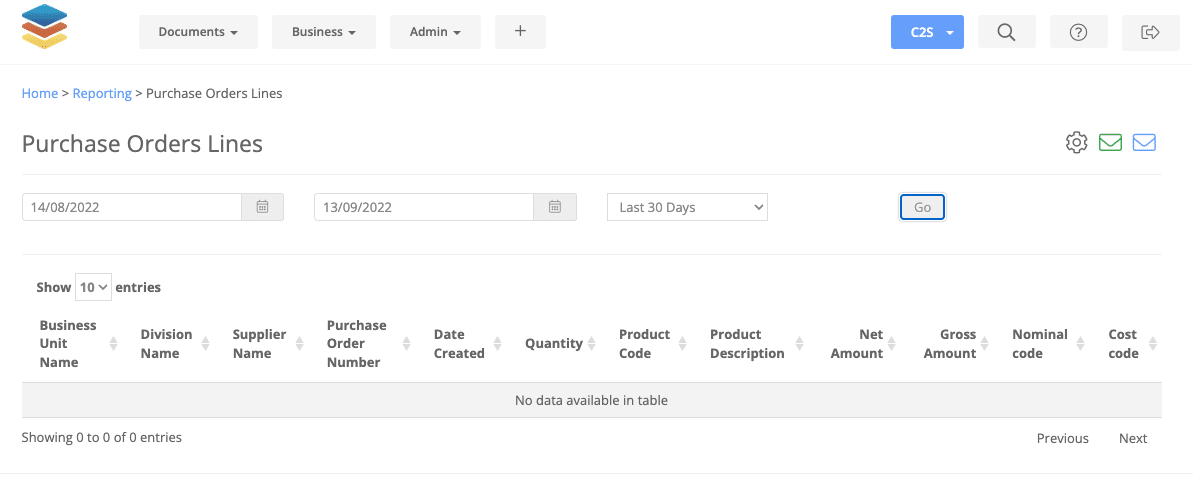This screenshot has width=1193, height=478.
Task: Open the Last 30 Days range dropdown
Action: (687, 207)
